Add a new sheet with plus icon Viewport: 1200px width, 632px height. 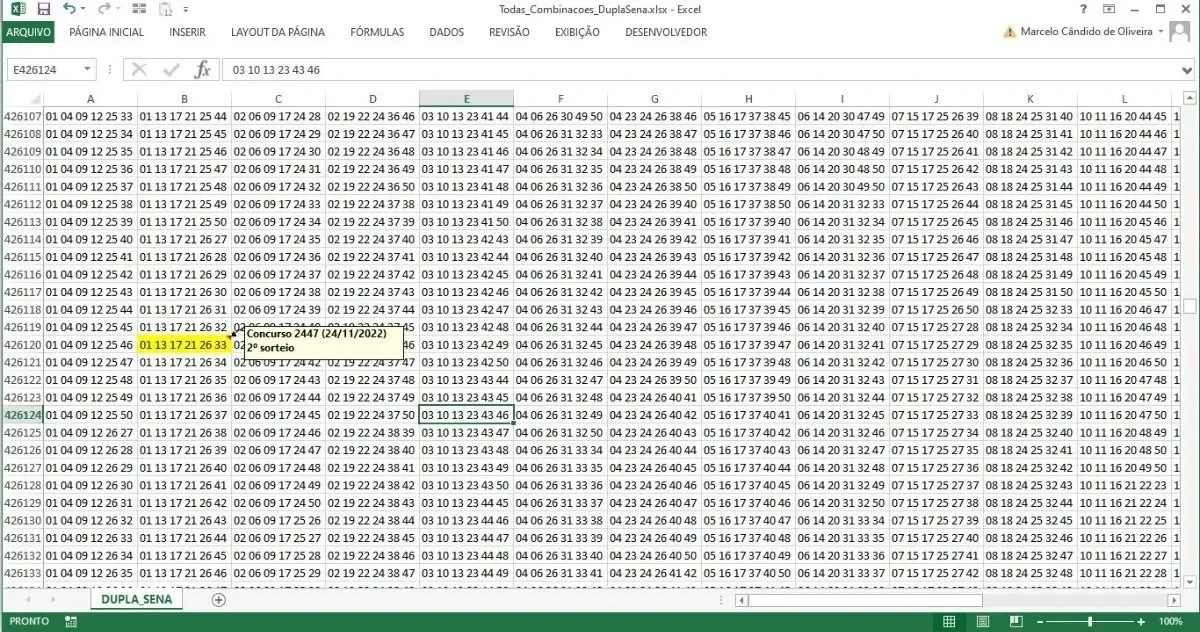pos(218,600)
